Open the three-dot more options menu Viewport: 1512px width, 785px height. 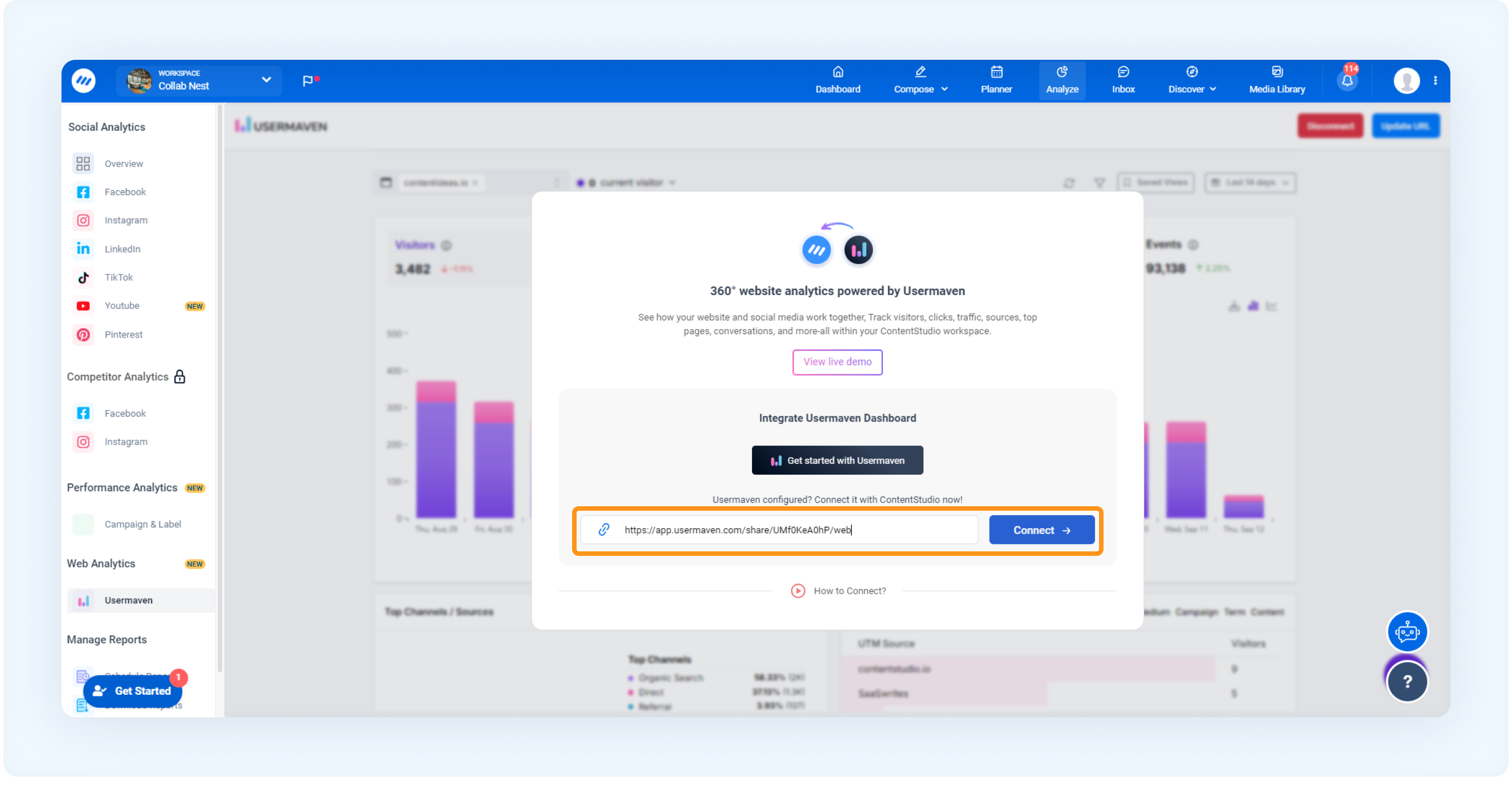pyautogui.click(x=1435, y=81)
